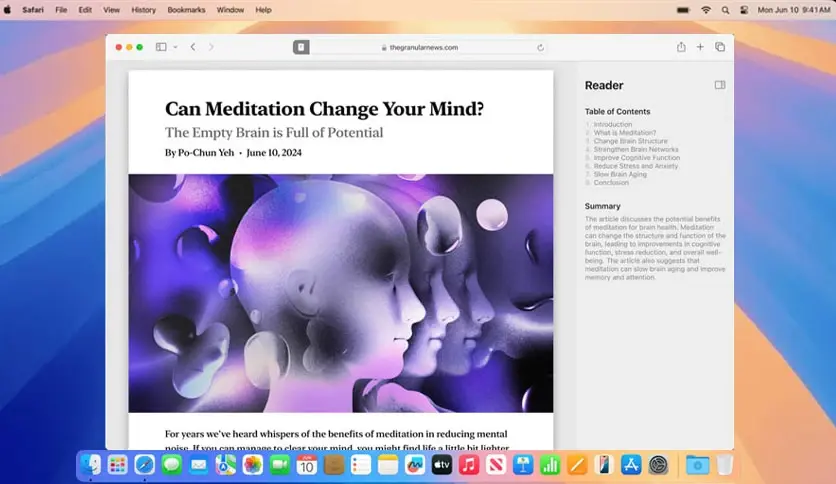Image resolution: width=836 pixels, height=484 pixels.
Task: Click the battery status icon
Action: pos(683,10)
